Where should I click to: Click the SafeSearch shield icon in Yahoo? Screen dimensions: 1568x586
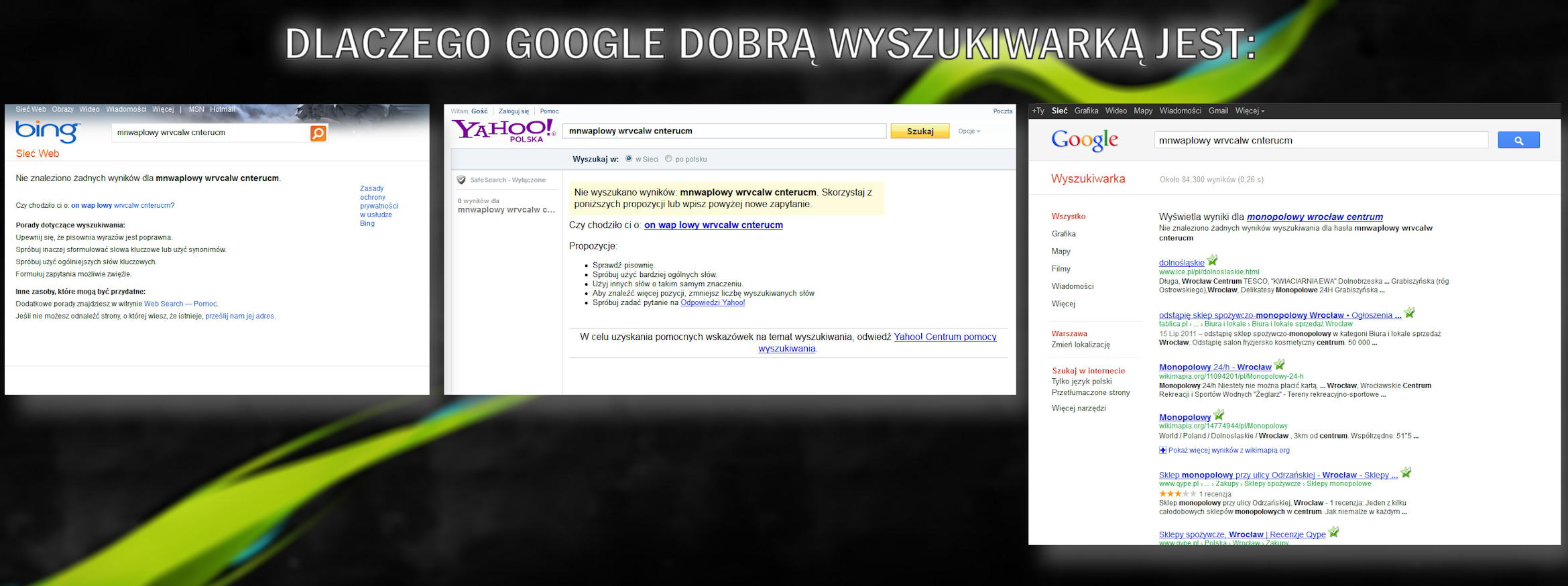click(461, 180)
